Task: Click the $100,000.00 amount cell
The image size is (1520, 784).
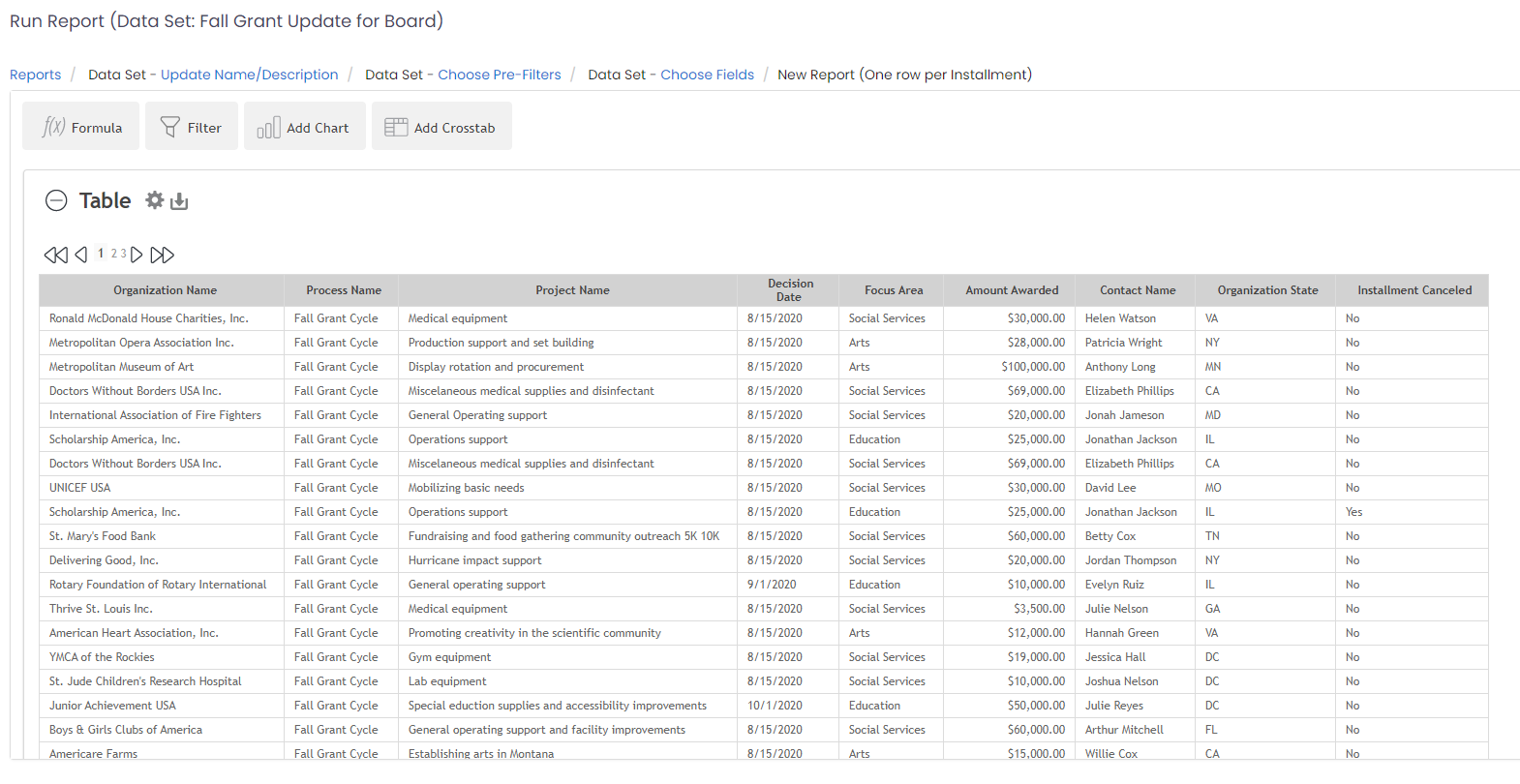Action: 1009,367
